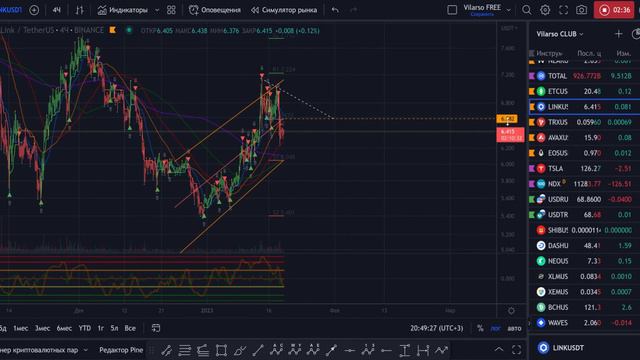Screen dimensions: 640x360
Task: Open the go-to-date calendar icon
Action: click(x=156, y=328)
